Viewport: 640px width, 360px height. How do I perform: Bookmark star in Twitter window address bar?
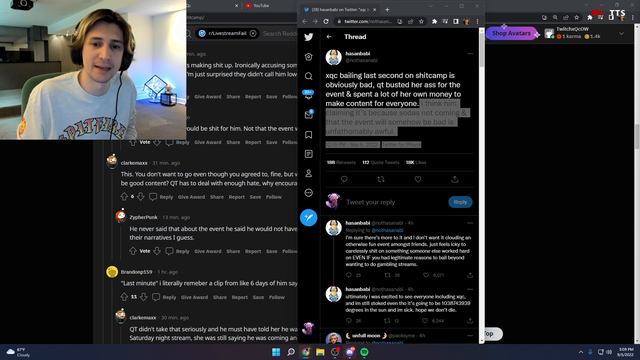421,21
